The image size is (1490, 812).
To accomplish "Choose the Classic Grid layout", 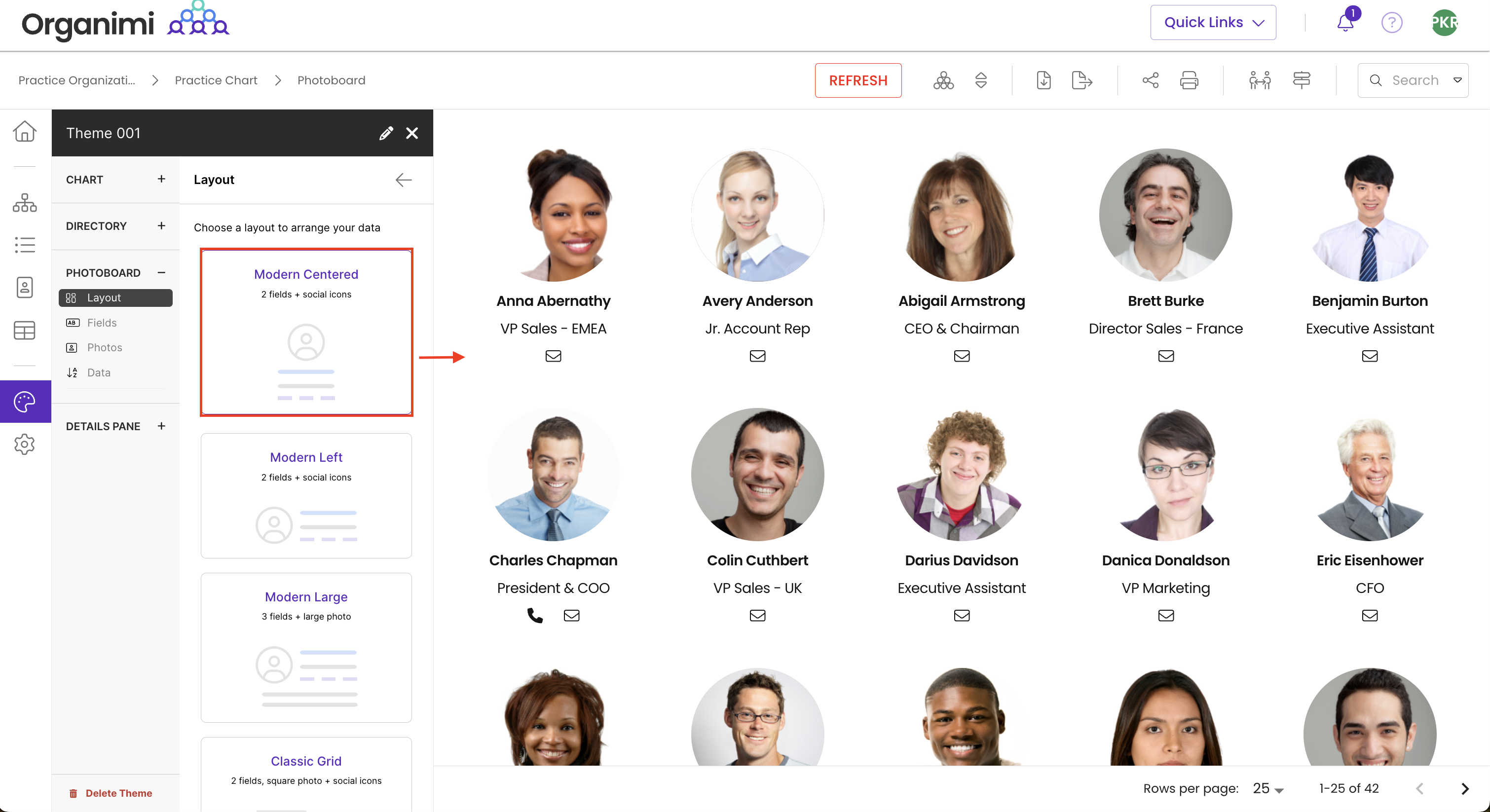I will 306,774.
